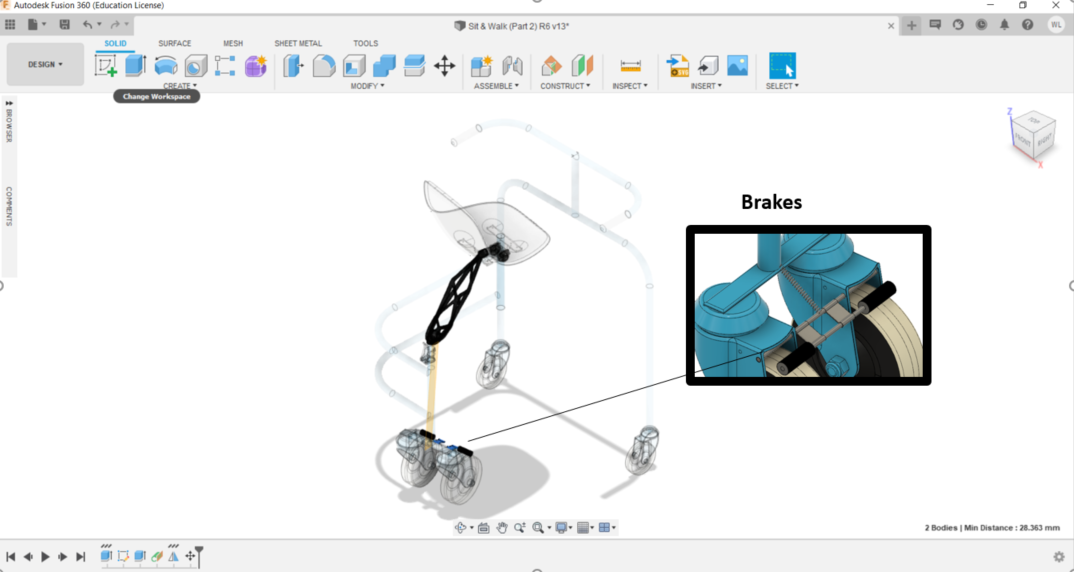Jump to end of timeline
The height and width of the screenshot is (572, 1074).
point(80,557)
